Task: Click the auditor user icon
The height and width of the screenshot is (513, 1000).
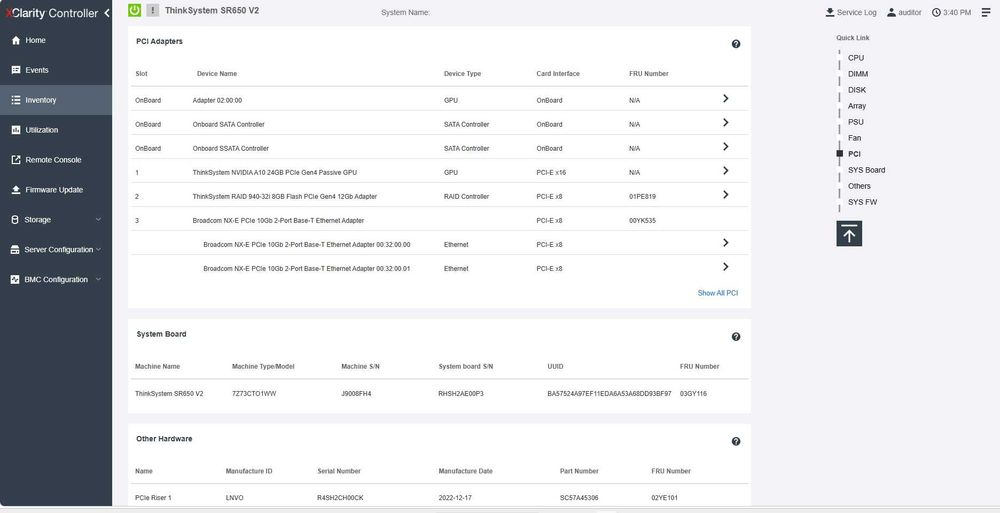Action: tap(892, 12)
